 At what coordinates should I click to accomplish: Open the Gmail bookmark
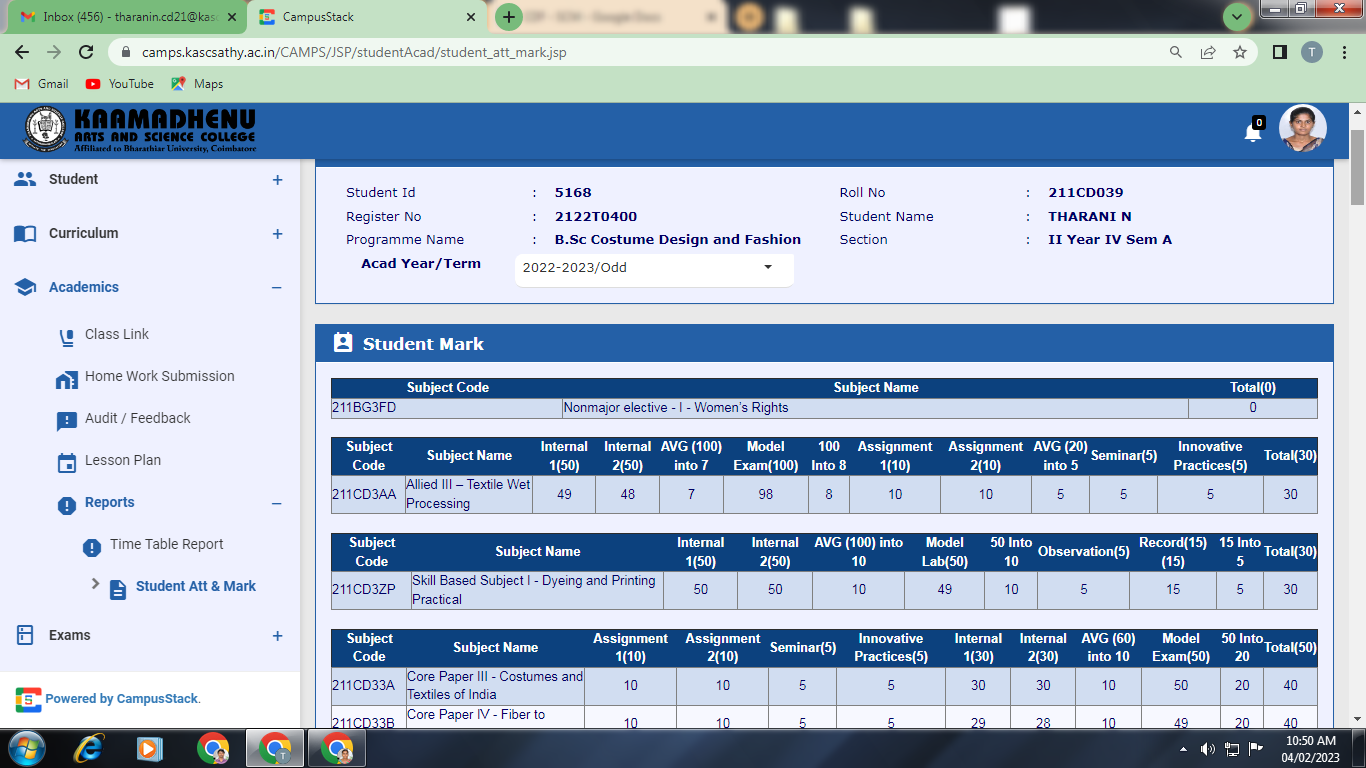tap(42, 84)
